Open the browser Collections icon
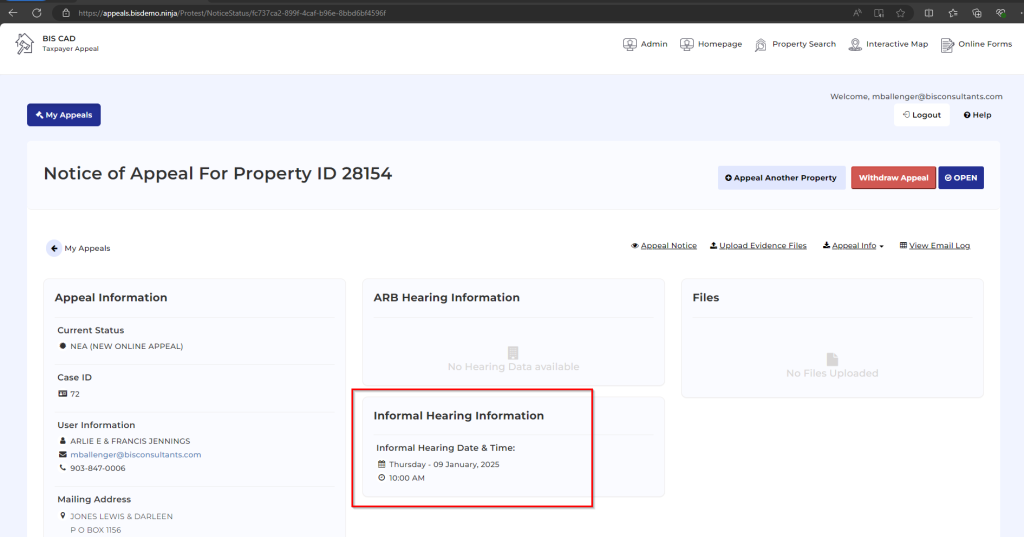 [977, 12]
